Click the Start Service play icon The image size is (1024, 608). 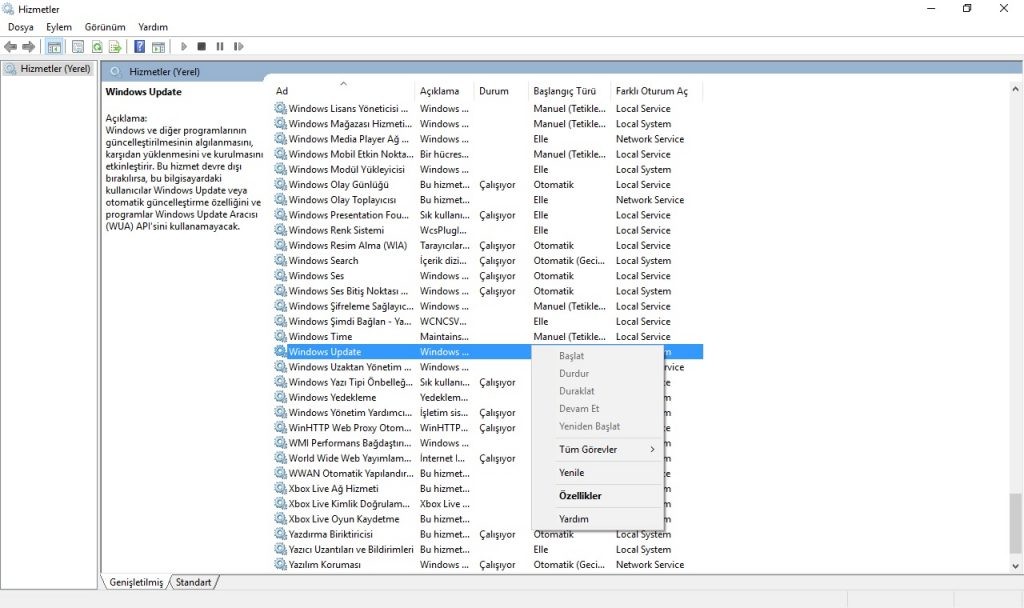coord(184,46)
